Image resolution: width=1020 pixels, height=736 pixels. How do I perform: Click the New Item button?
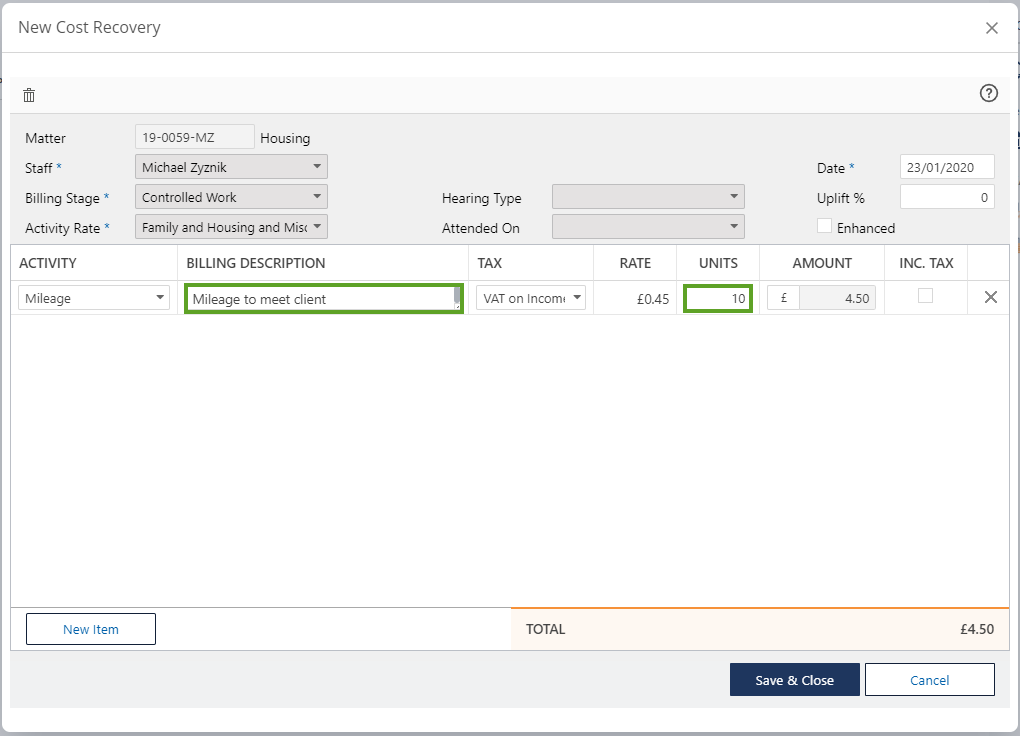click(x=91, y=629)
